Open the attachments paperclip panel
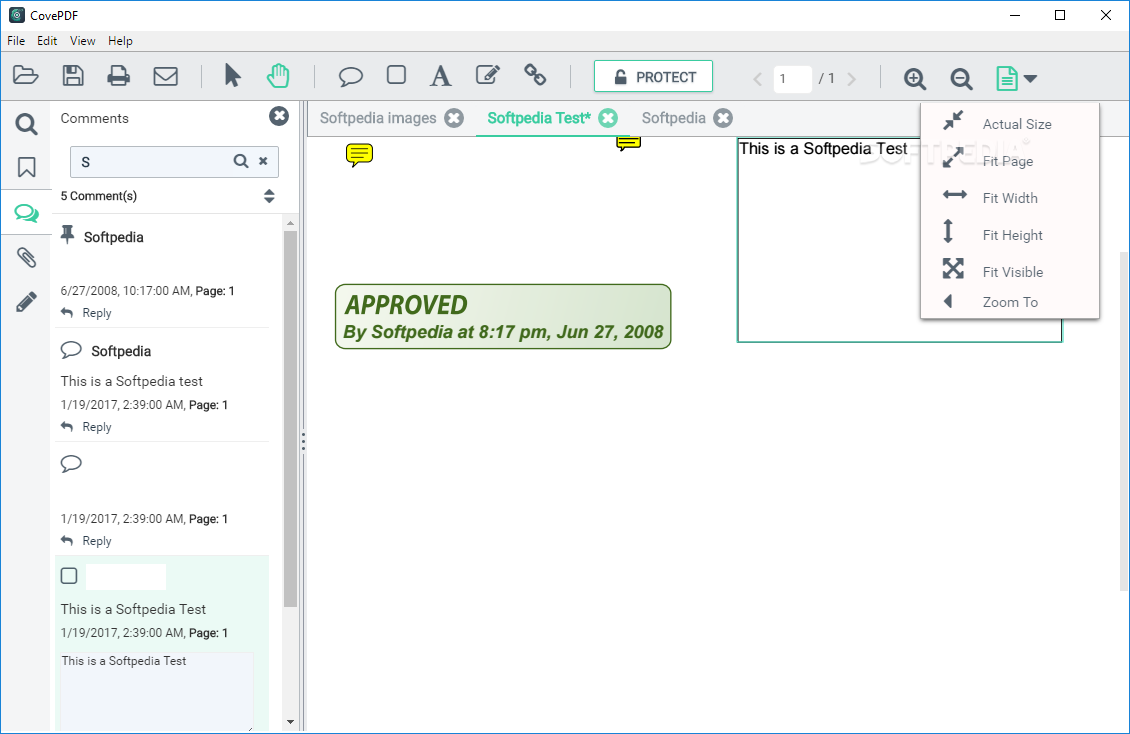The height and width of the screenshot is (734, 1130). [x=27, y=257]
